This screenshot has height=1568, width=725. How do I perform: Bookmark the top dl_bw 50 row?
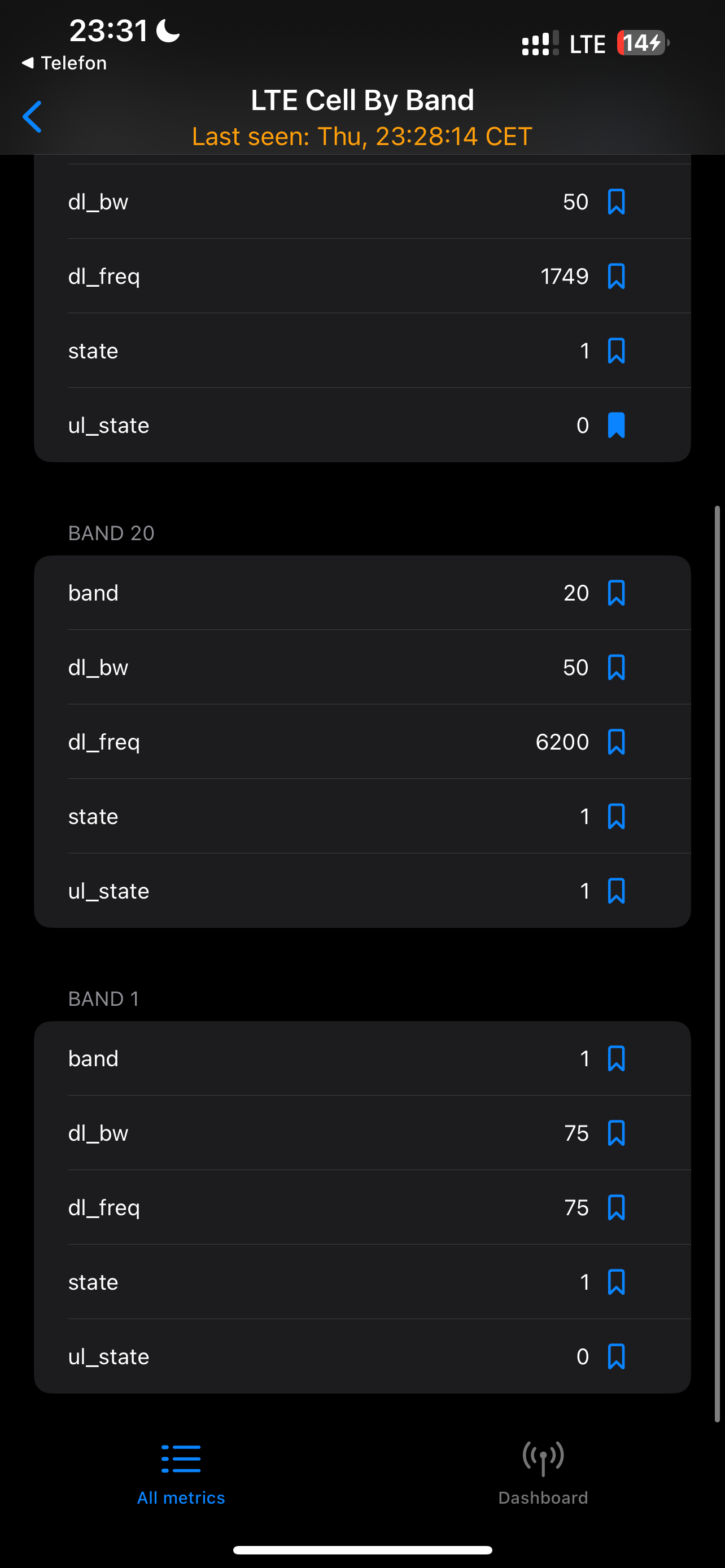[x=616, y=202]
